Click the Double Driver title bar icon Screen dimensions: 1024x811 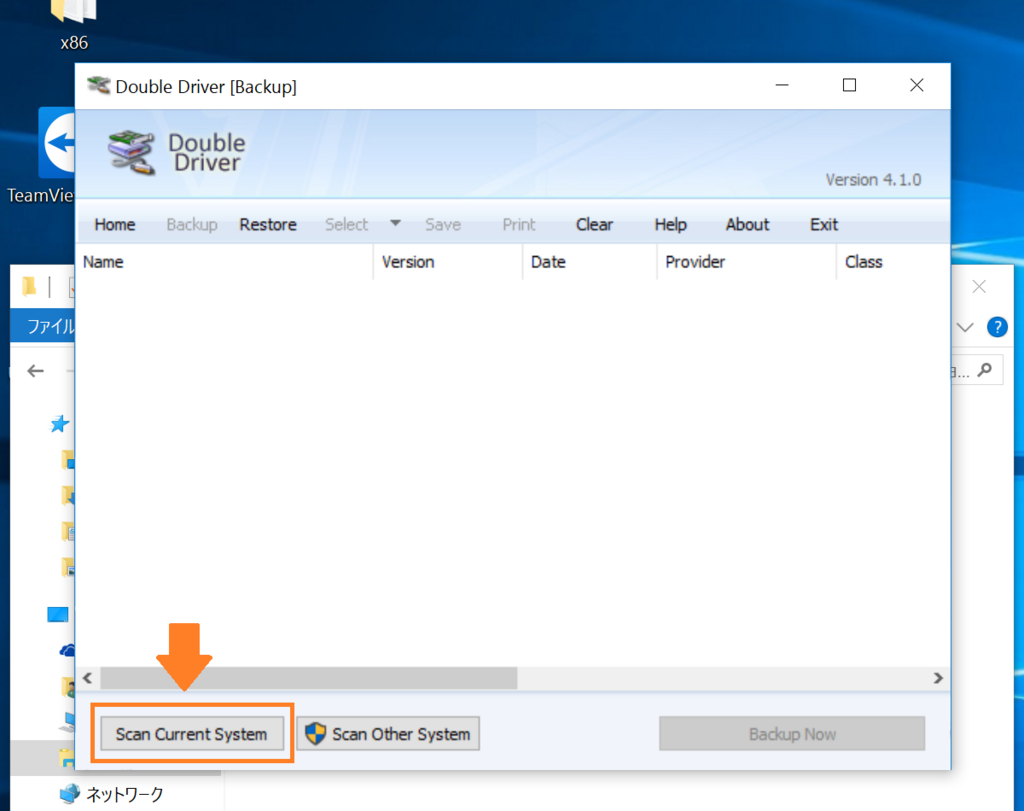click(x=99, y=86)
